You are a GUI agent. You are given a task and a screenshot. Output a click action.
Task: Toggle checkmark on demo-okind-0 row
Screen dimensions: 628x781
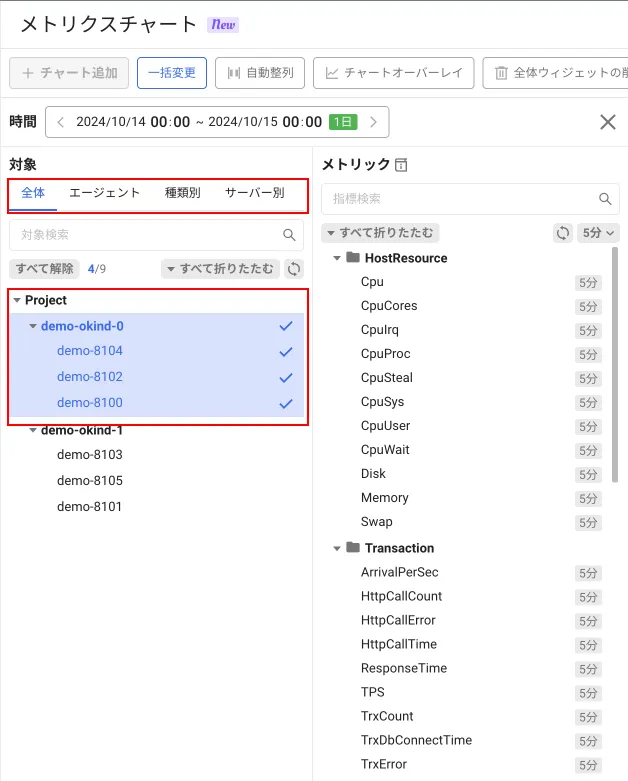tap(286, 326)
